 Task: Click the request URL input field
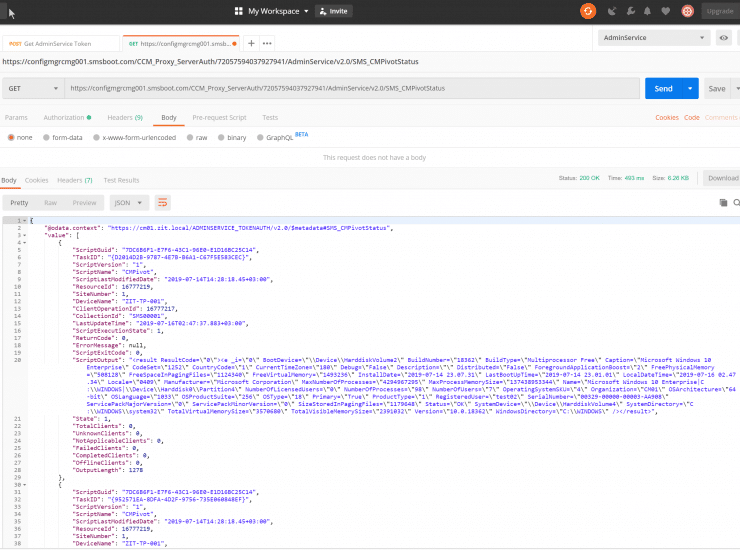(x=350, y=88)
